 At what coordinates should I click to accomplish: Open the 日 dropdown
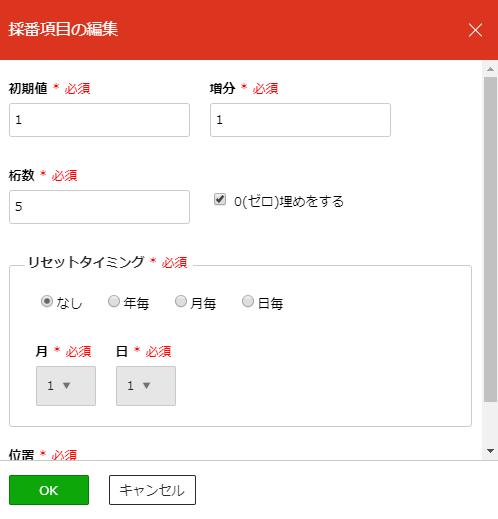point(146,386)
